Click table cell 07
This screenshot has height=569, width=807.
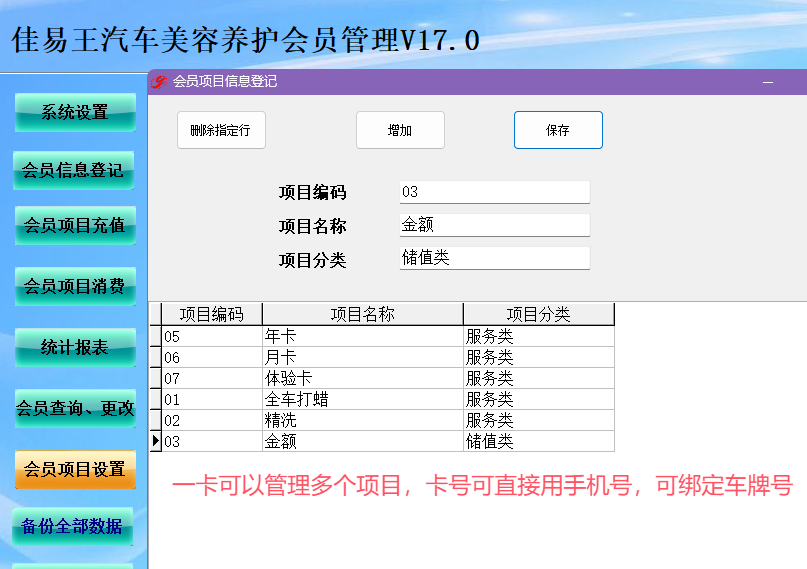(212, 379)
